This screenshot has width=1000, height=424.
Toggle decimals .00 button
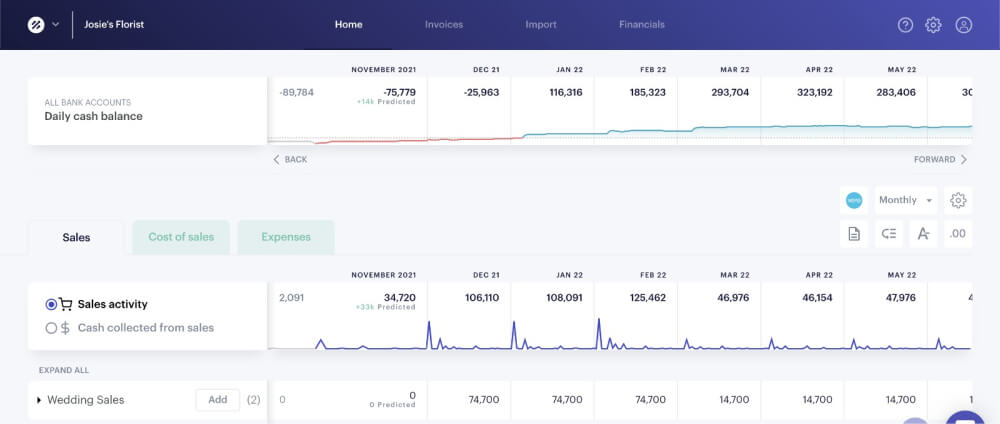click(x=958, y=234)
